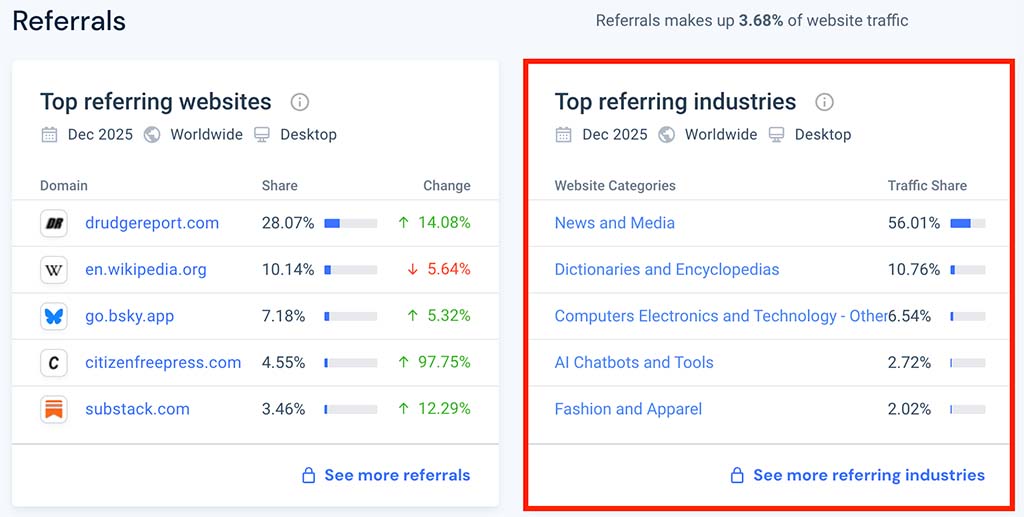The width and height of the screenshot is (1024, 517).
Task: Click lock icon next to See more referring industries
Action: coord(737,475)
